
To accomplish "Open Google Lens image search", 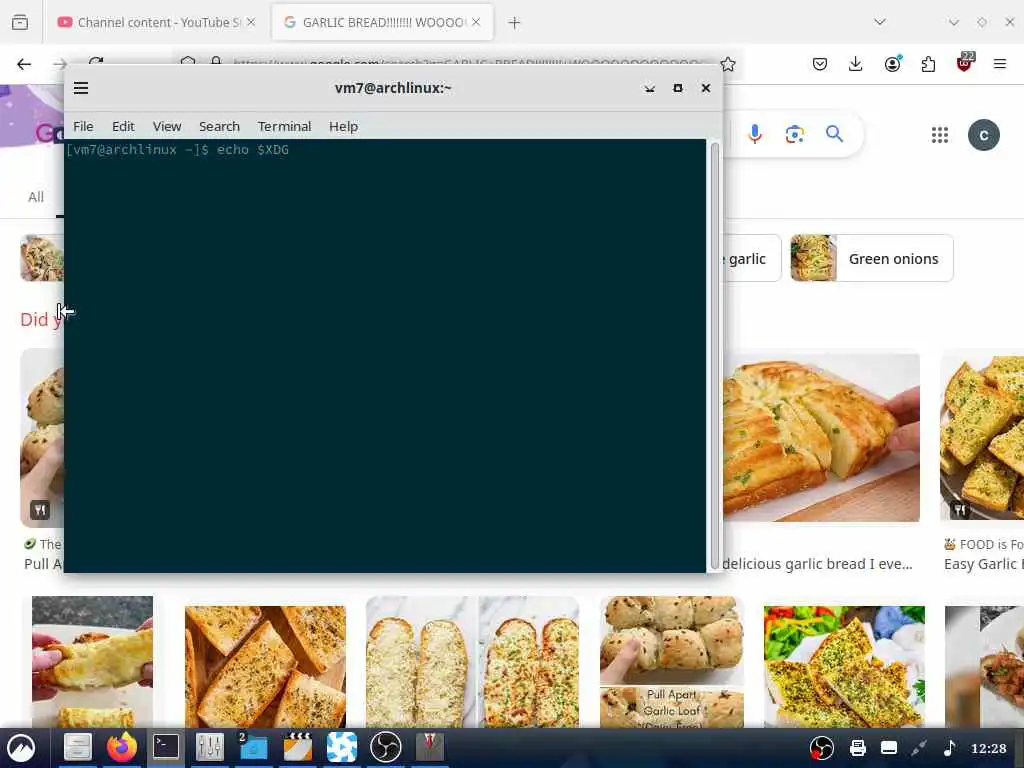I will [794, 135].
